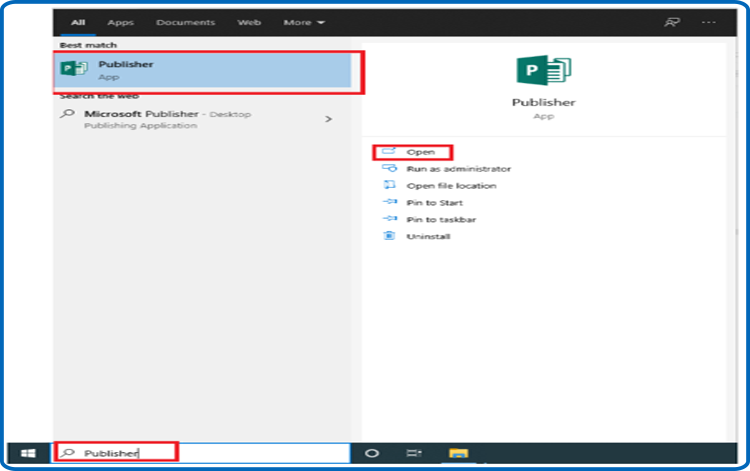This screenshot has width=750, height=471.
Task: Switch to the Web search tab
Action: [x=249, y=22]
